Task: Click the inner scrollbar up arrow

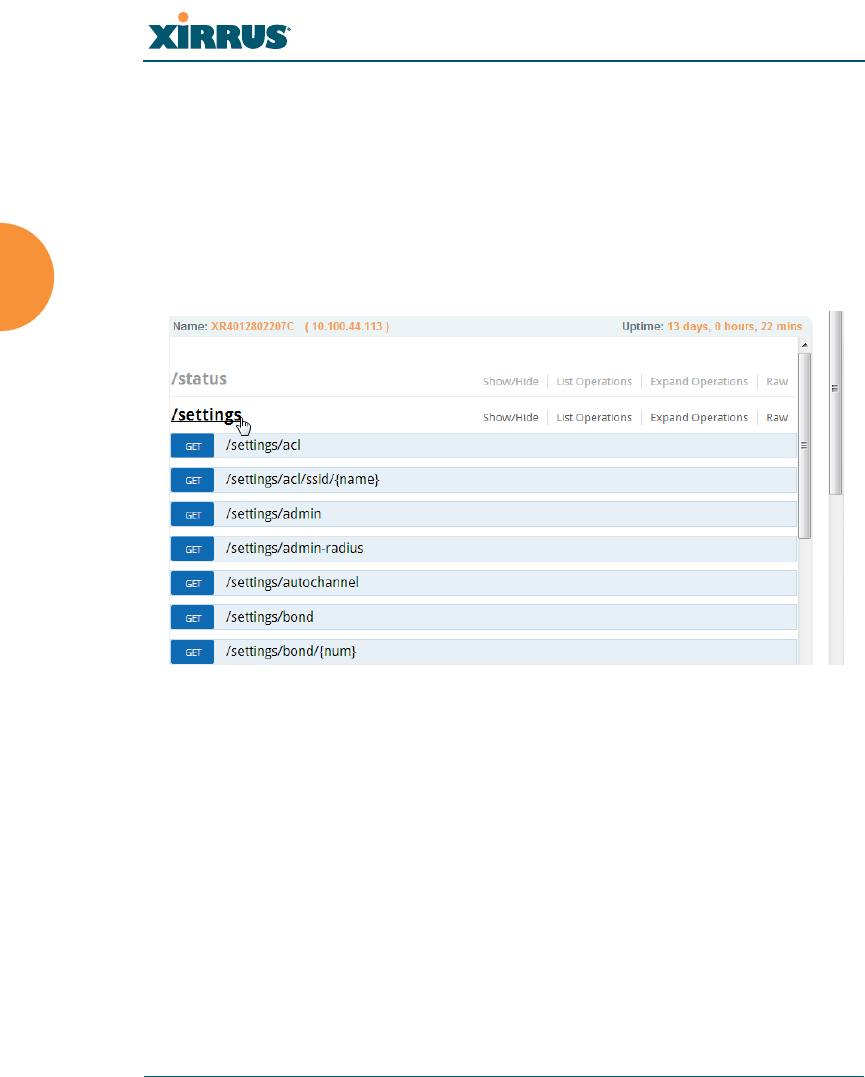Action: 805,345
